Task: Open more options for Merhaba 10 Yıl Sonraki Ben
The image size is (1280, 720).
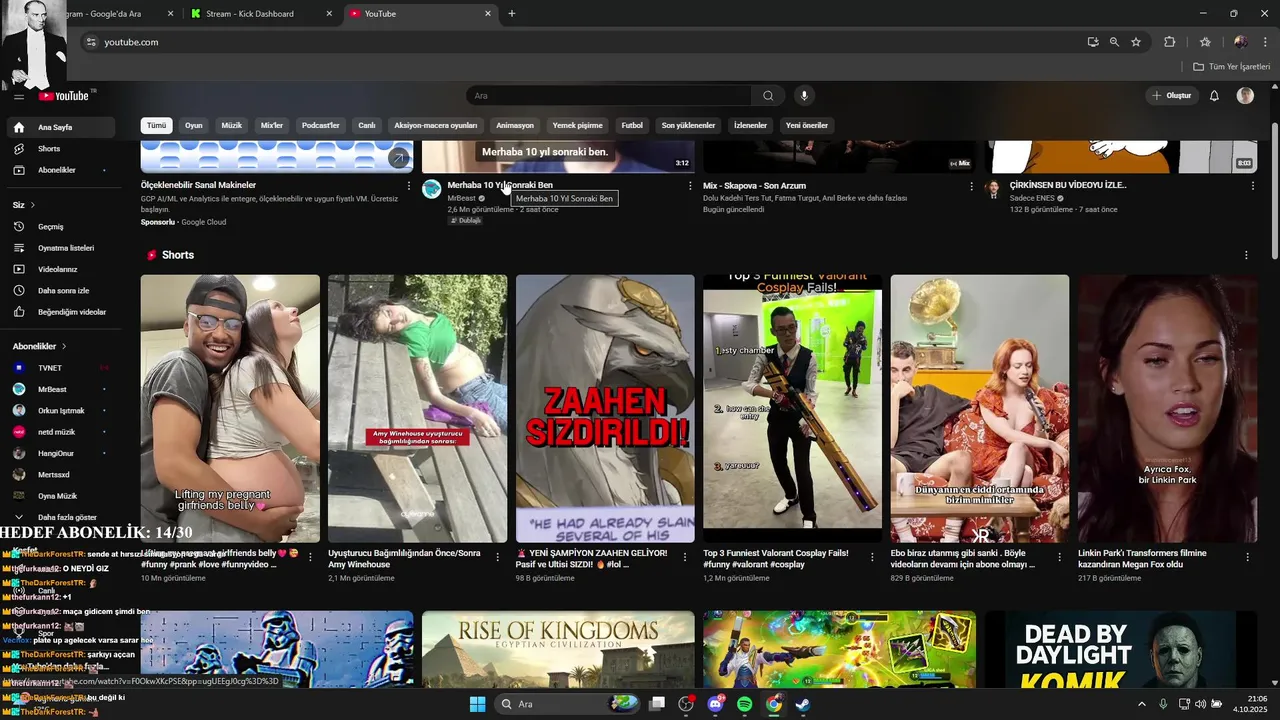Action: (x=690, y=186)
